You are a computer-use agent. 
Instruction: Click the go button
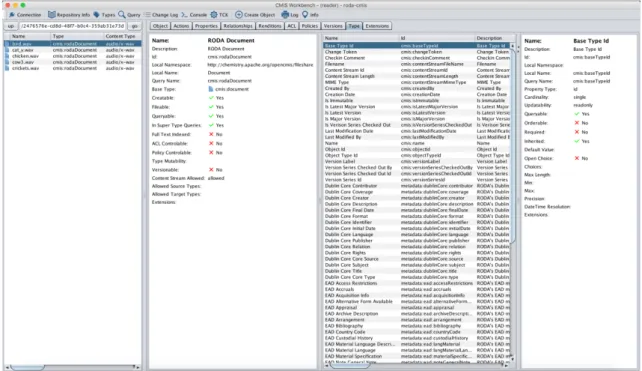[x=135, y=26]
